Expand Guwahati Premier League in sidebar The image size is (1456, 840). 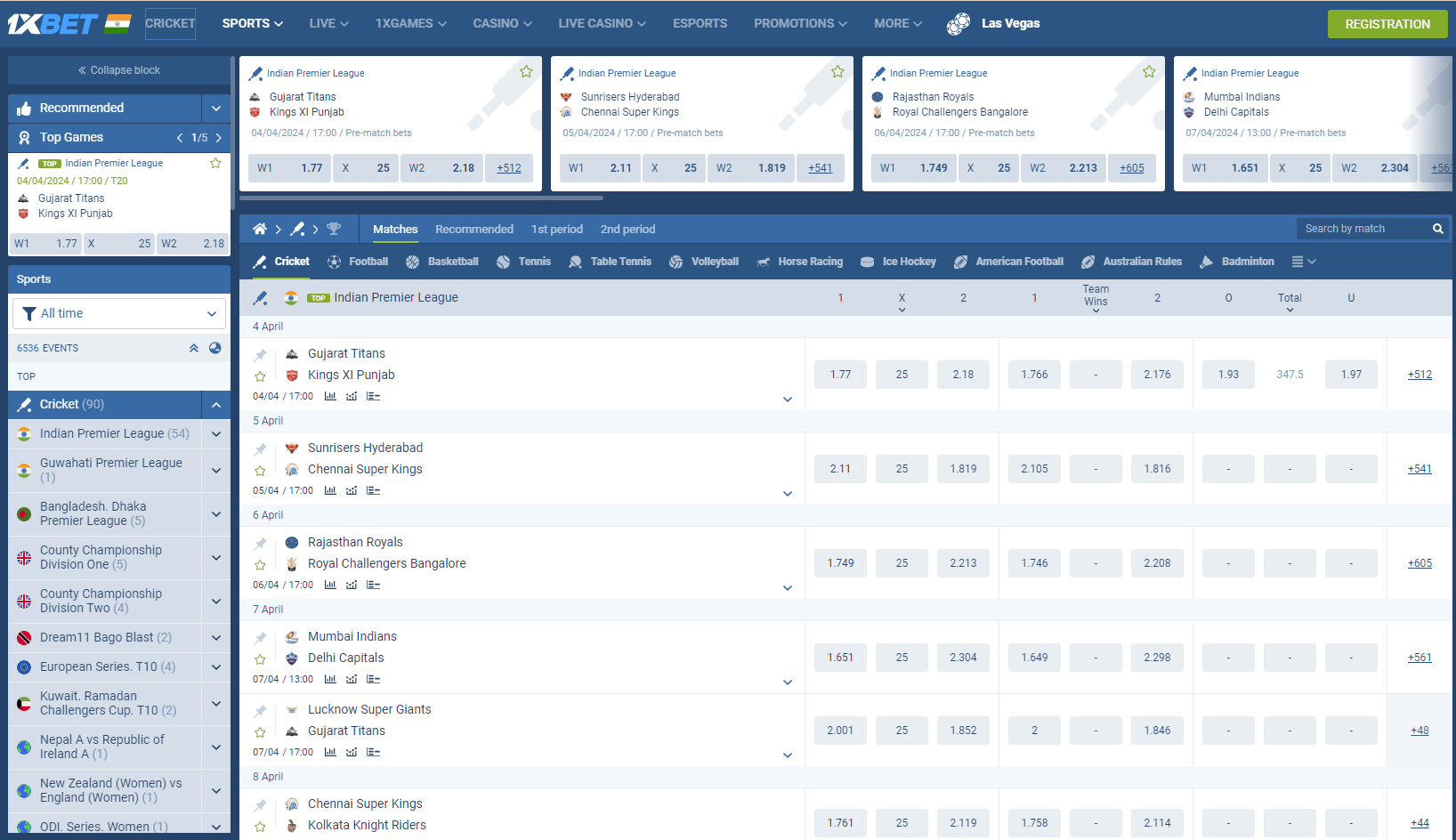click(x=215, y=471)
